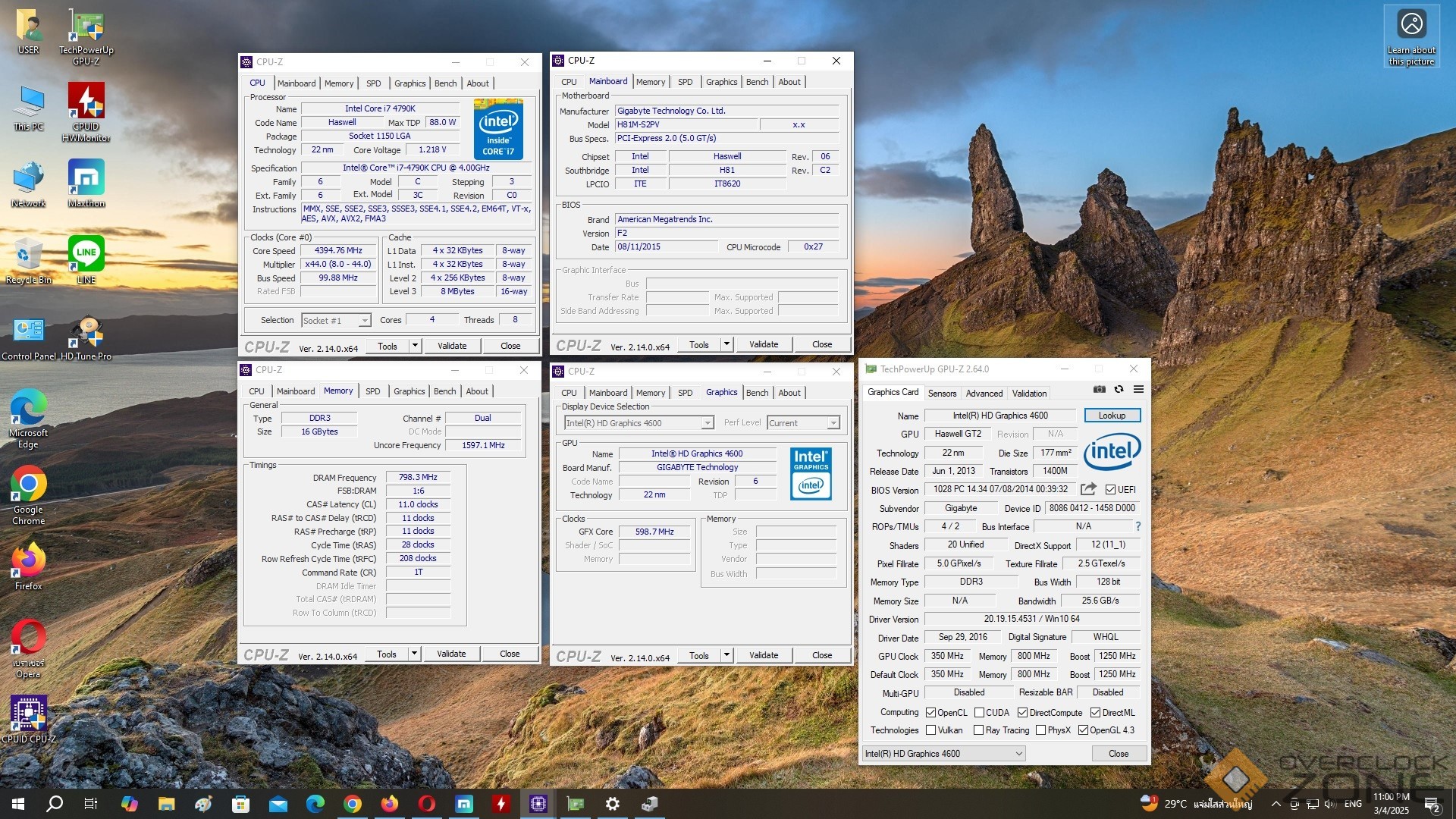Open CPUID HWMonitor desktop icon

[86, 112]
